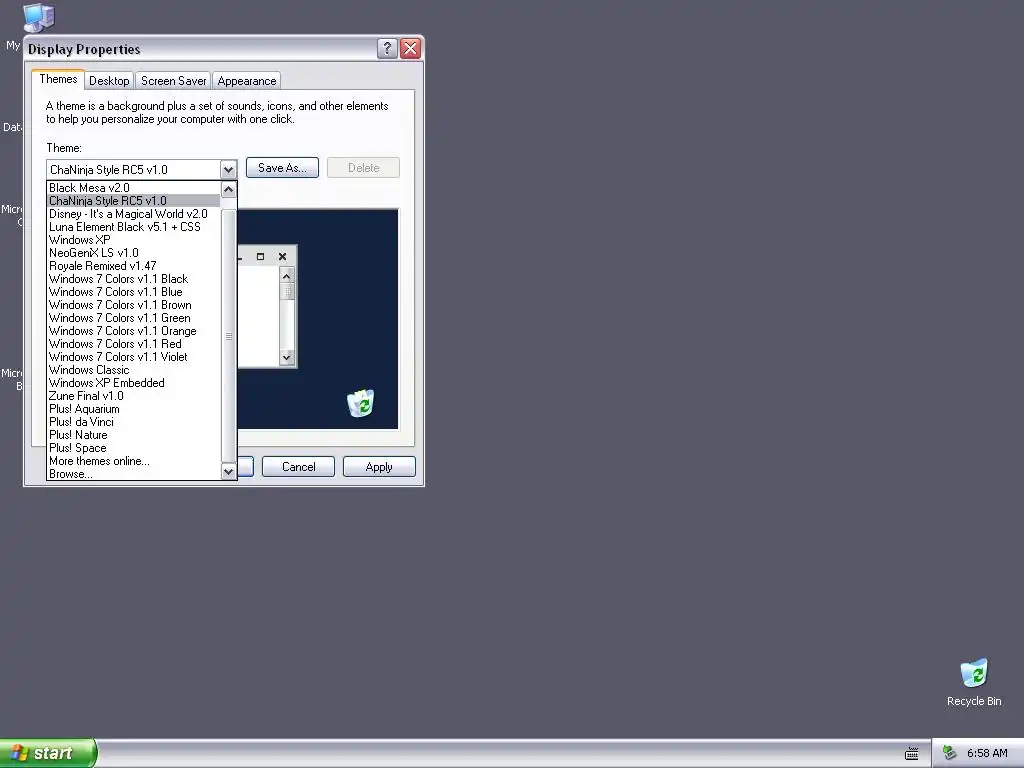Click preview window scrollbar down arrow
The width and height of the screenshot is (1024, 768).
click(287, 357)
